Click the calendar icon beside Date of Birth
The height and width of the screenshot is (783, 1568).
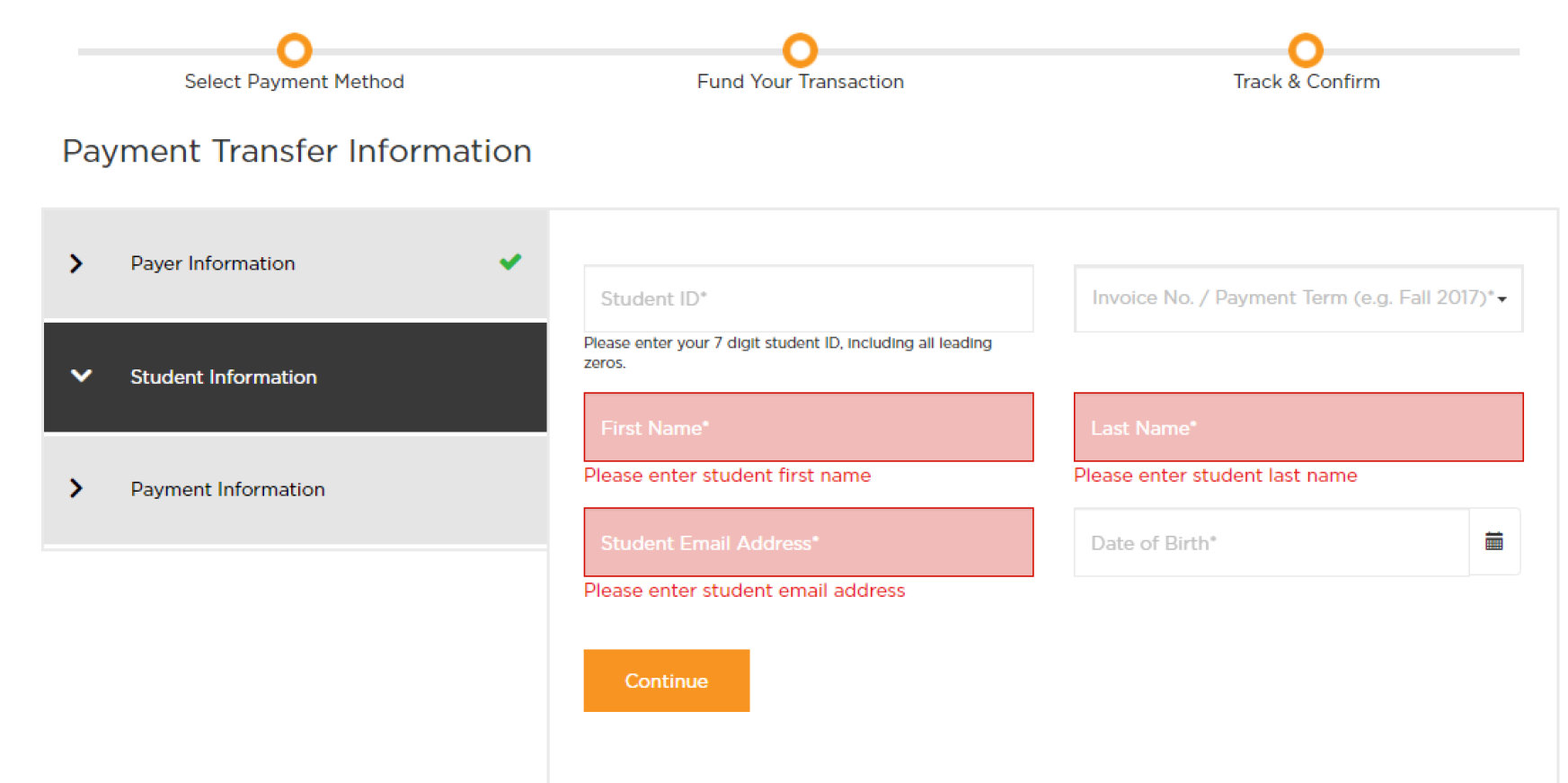pyautogui.click(x=1494, y=541)
